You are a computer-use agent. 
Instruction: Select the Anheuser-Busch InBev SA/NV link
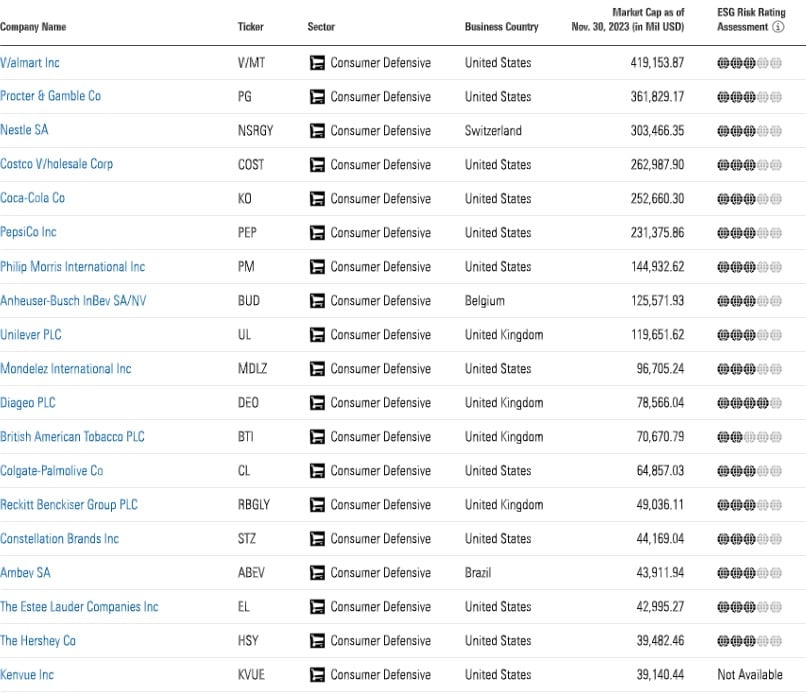point(73,301)
